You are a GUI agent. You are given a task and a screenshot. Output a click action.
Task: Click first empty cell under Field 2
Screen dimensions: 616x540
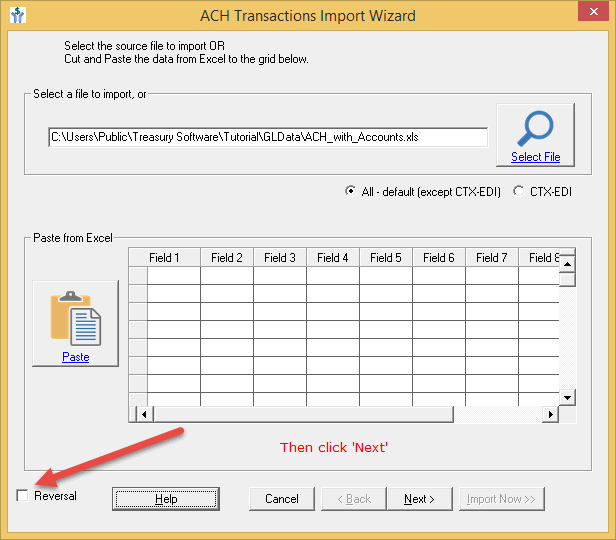[227, 277]
